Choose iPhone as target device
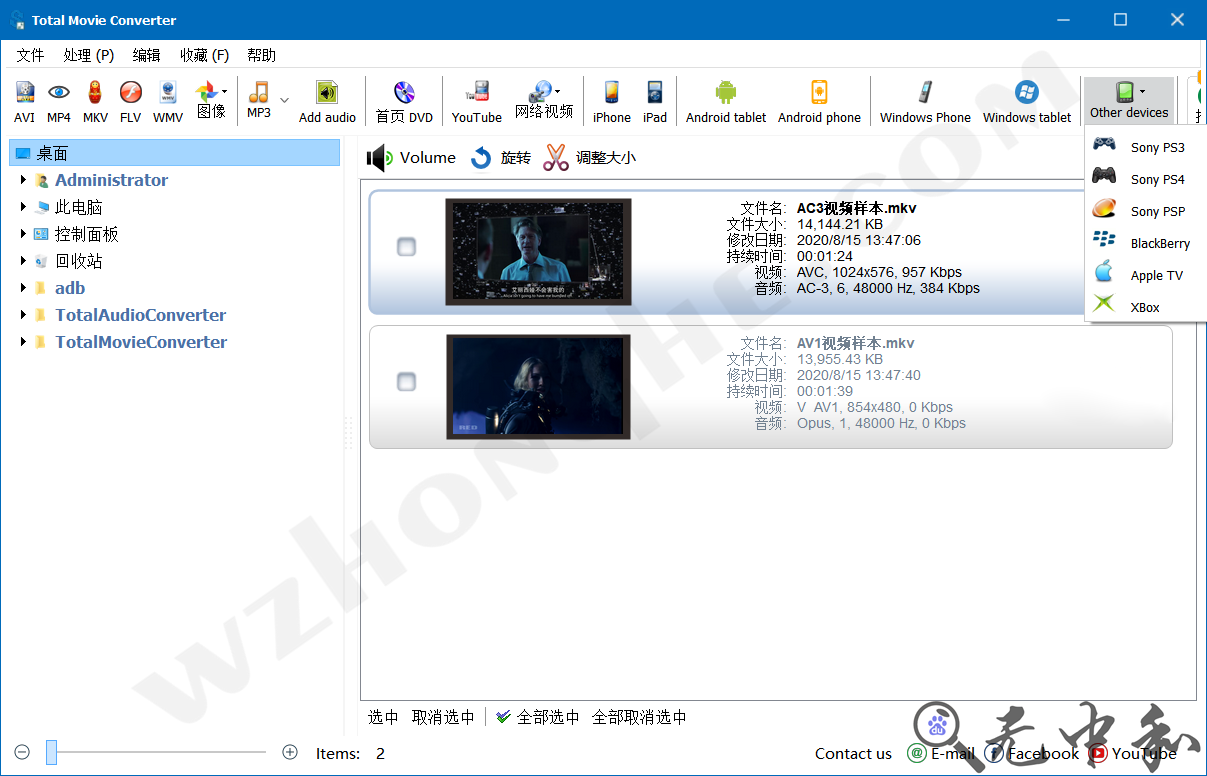The height and width of the screenshot is (776, 1207). click(611, 100)
